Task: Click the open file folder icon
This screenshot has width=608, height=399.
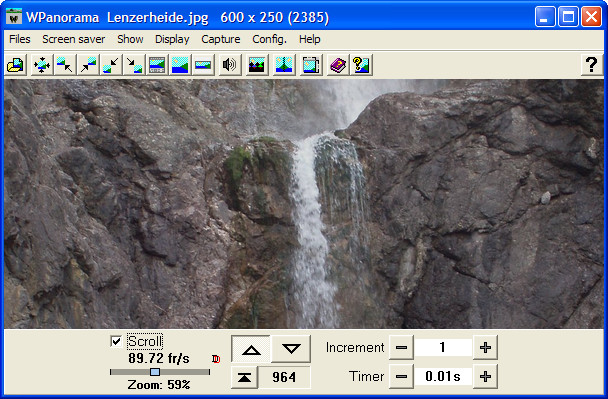Action: [x=16, y=65]
